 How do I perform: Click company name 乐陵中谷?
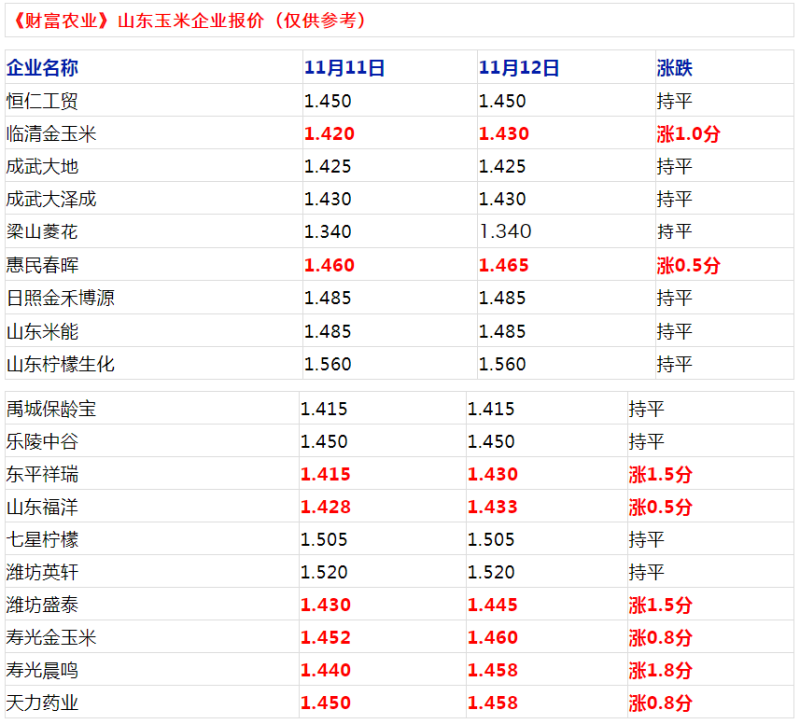pyautogui.click(x=42, y=441)
